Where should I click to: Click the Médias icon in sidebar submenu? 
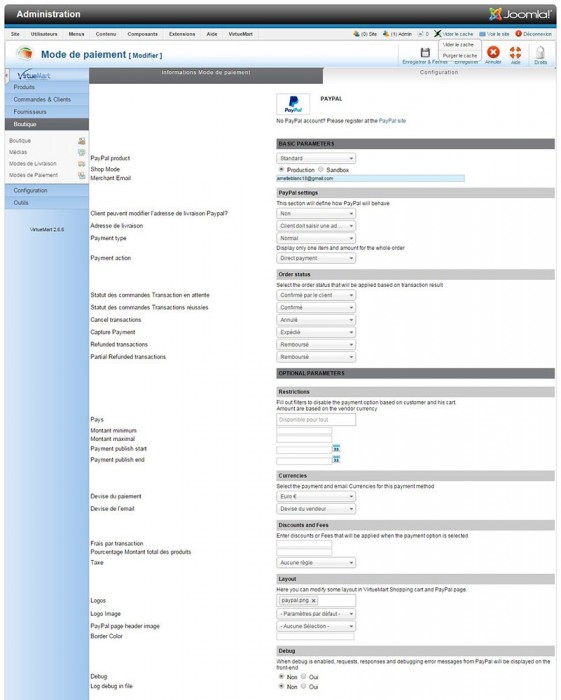[81, 152]
